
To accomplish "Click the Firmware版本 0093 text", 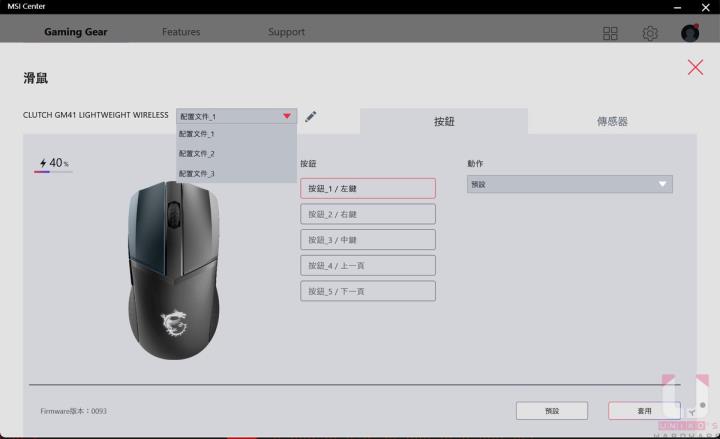I will [x=73, y=411].
